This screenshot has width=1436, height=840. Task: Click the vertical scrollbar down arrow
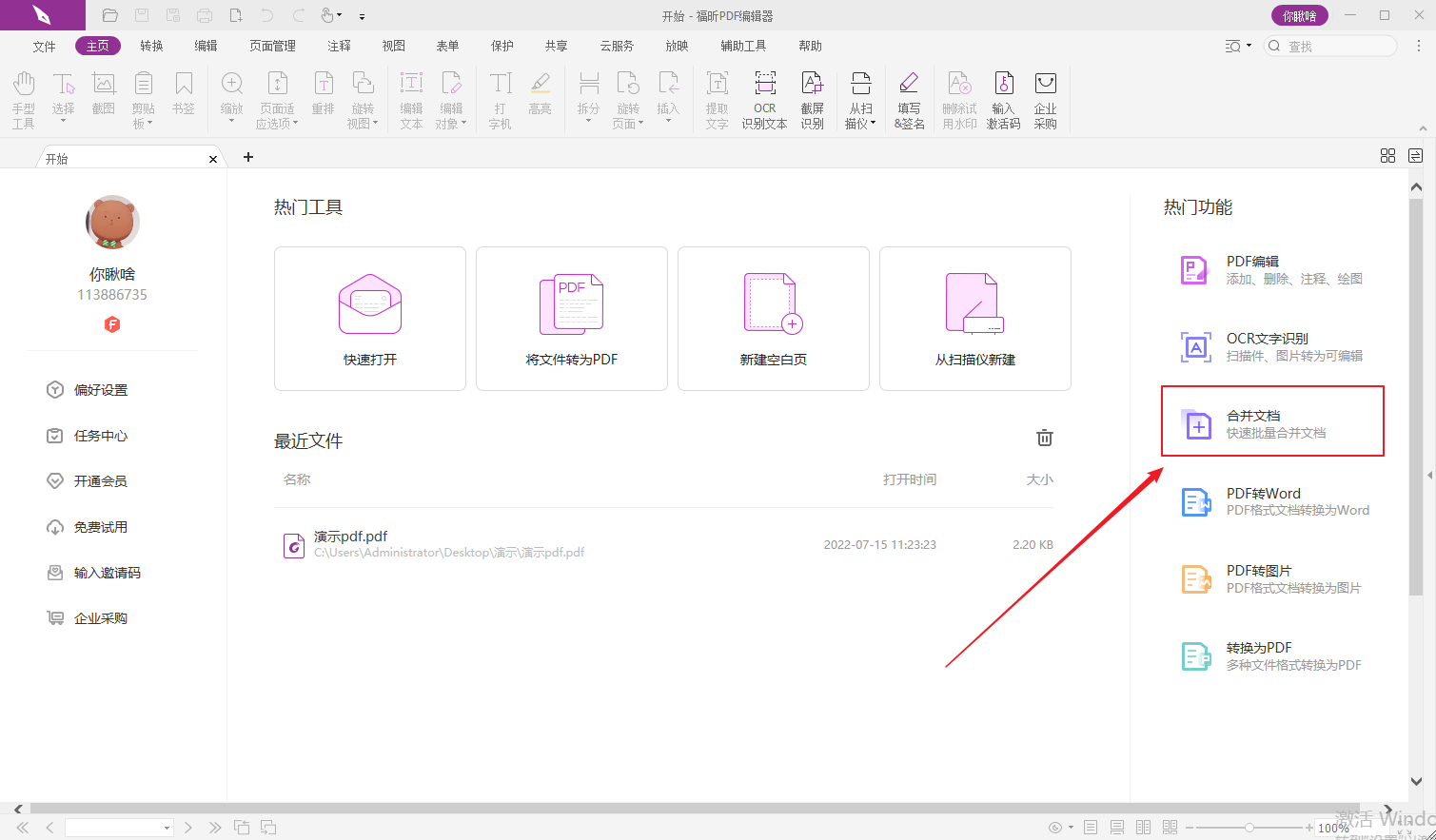coord(1416,782)
